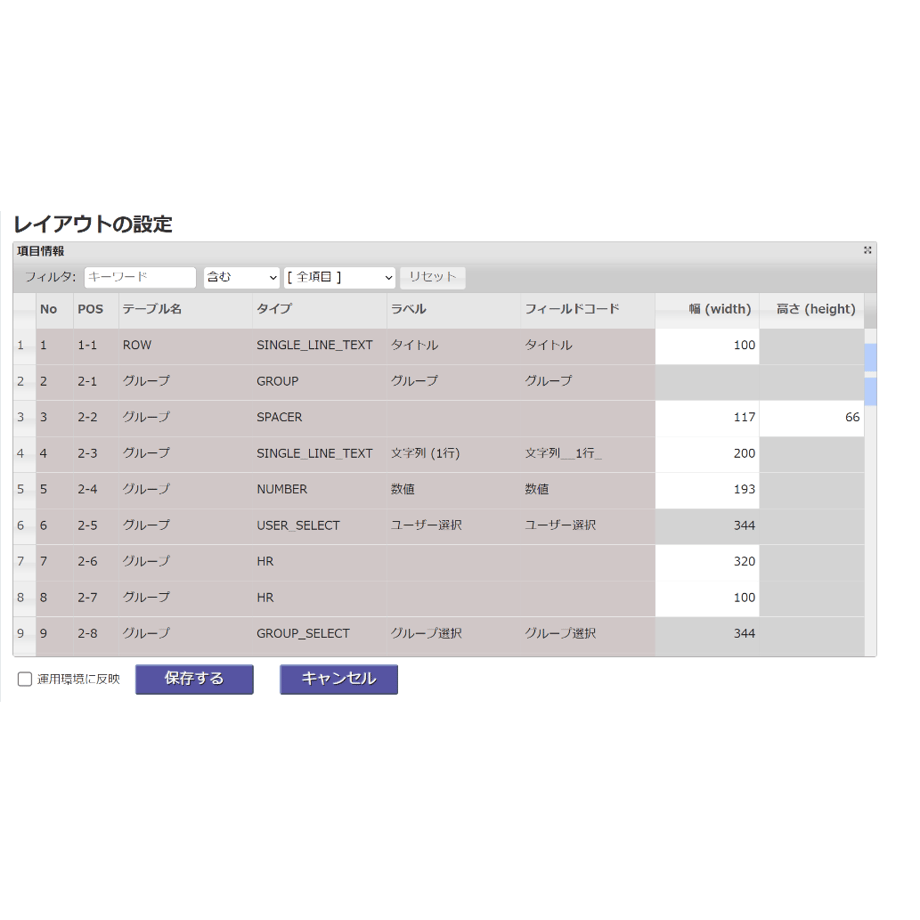Focus the キーワード filter input field
920x920 pixels.
point(140,278)
